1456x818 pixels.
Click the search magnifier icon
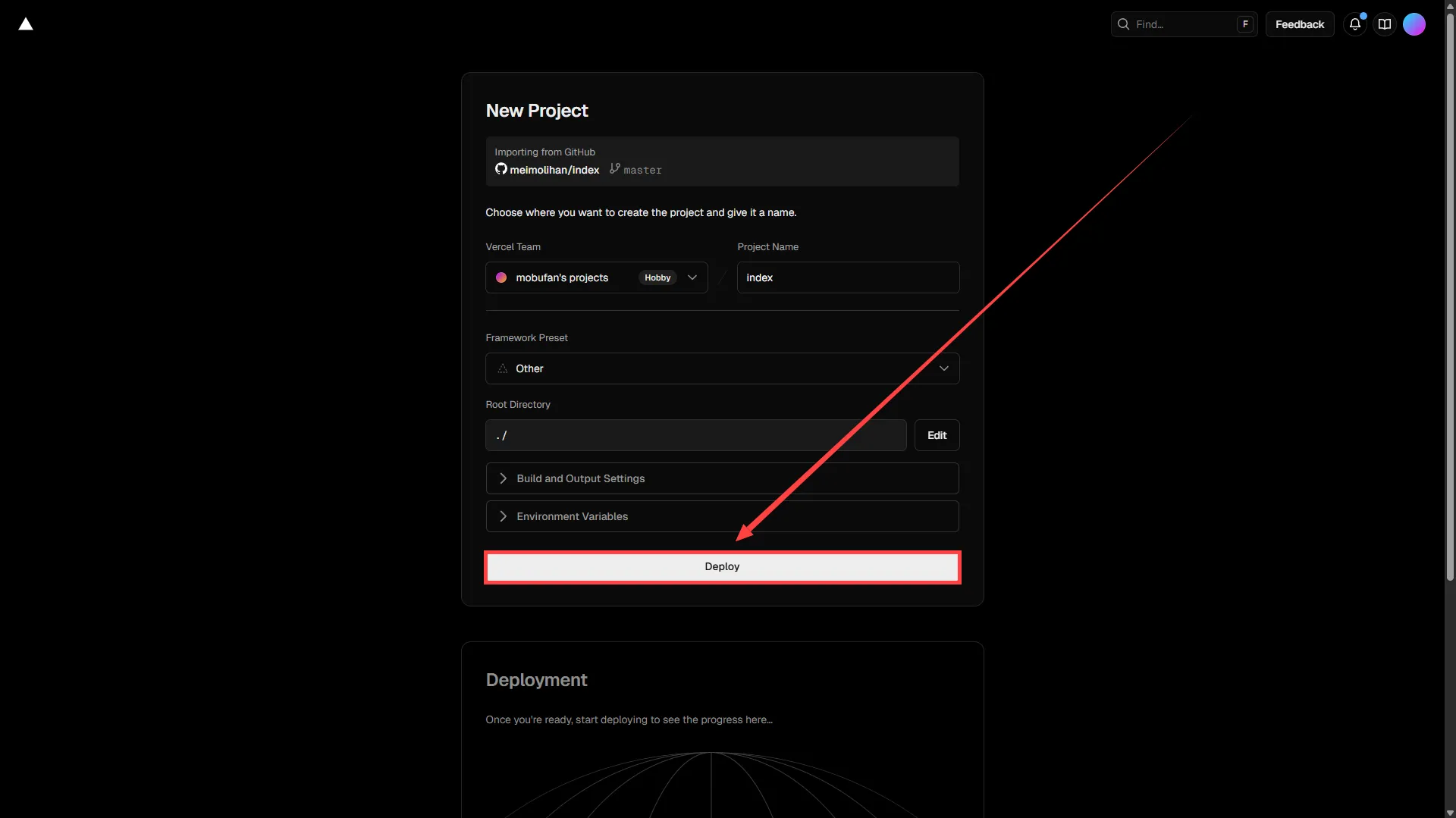(x=1123, y=24)
